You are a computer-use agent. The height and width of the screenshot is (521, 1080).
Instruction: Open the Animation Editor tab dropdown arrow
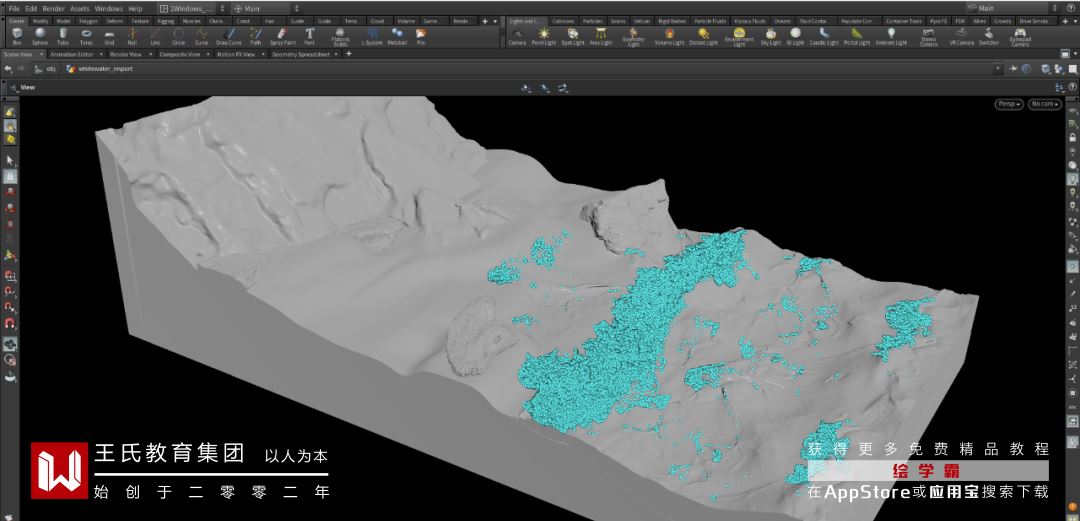101,54
